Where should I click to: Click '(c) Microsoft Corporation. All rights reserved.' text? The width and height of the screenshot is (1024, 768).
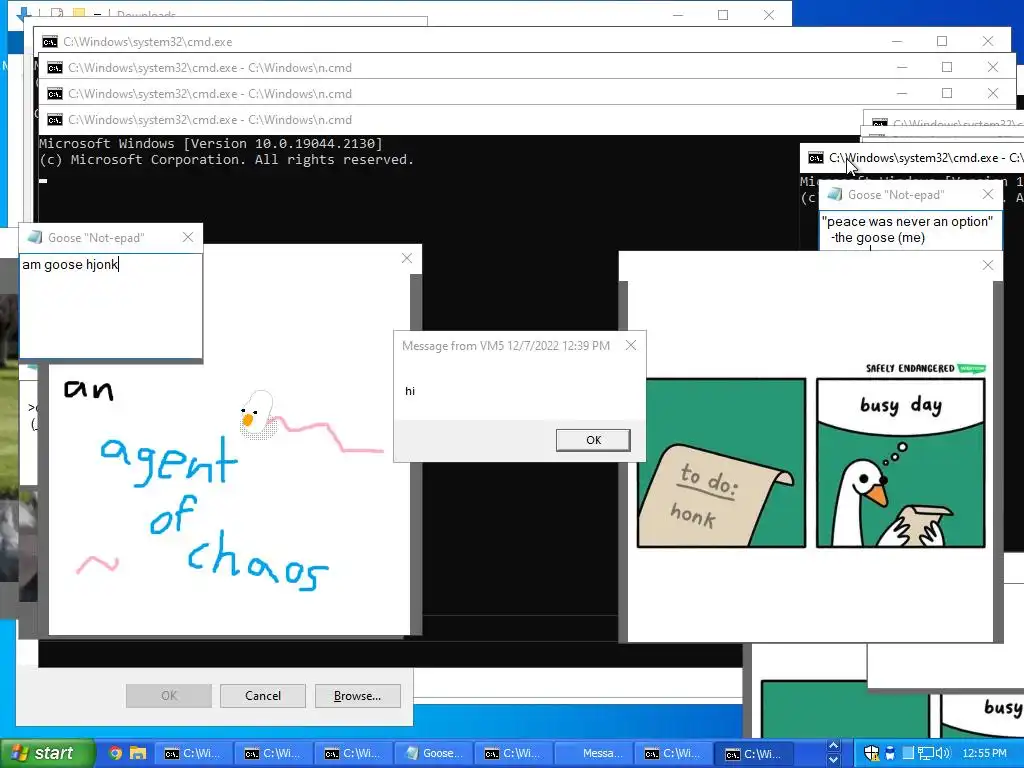227,160
